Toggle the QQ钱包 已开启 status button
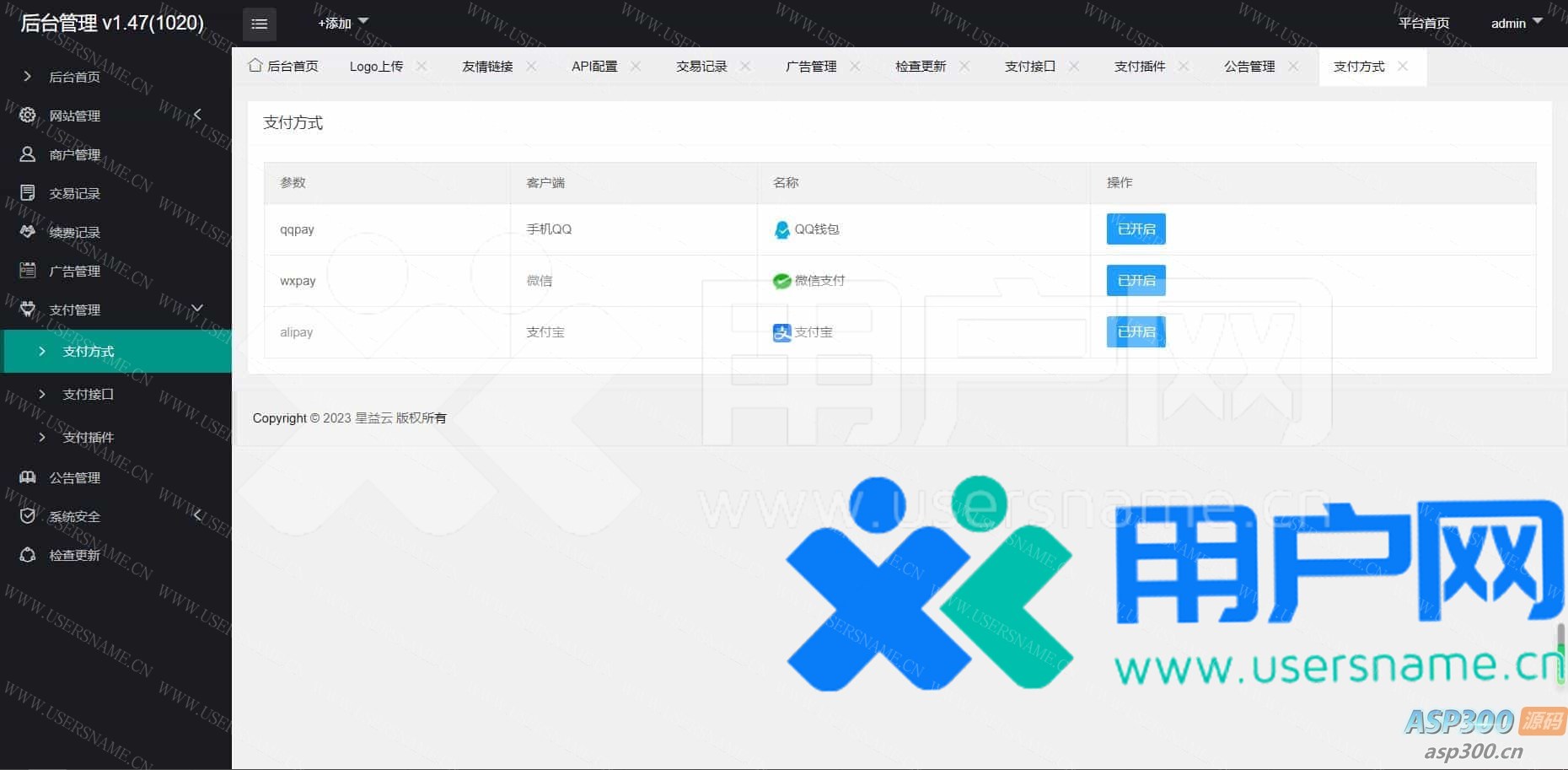This screenshot has height=770, width=1568. (1136, 229)
